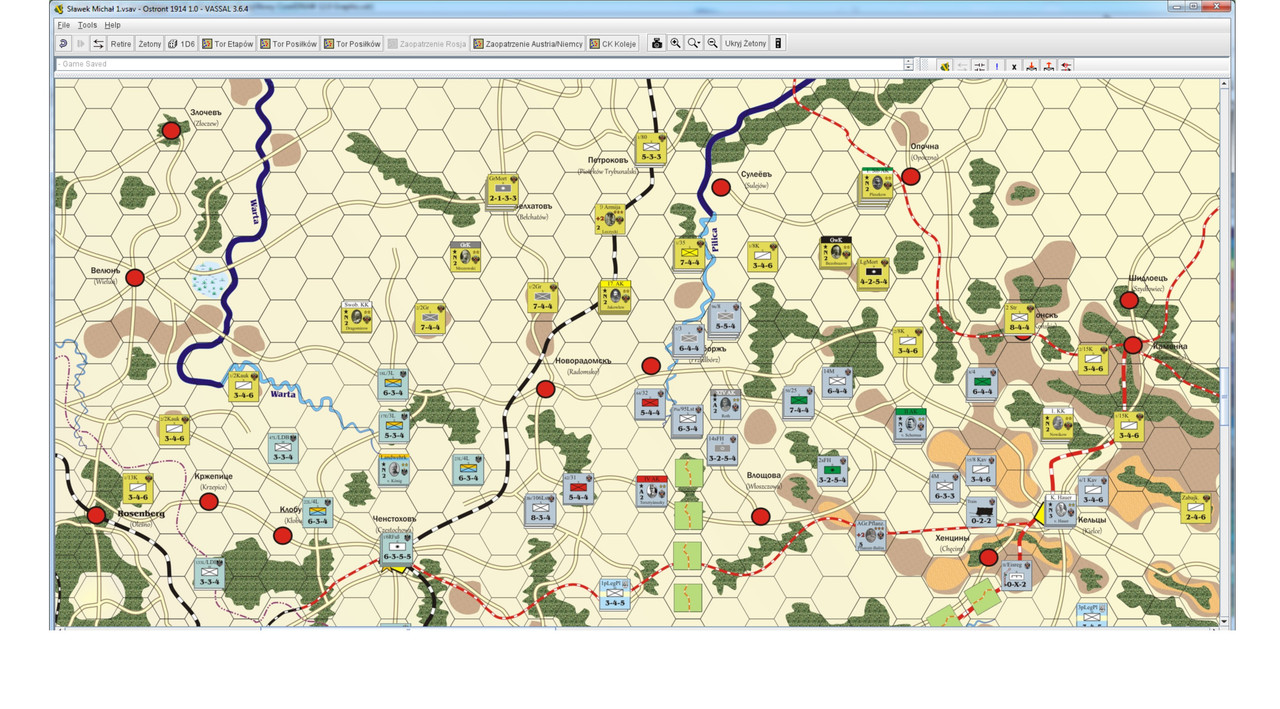Select the K. Hauer leader counter
Image resolution: width=1280 pixels, height=709 pixels.
(x=1062, y=509)
